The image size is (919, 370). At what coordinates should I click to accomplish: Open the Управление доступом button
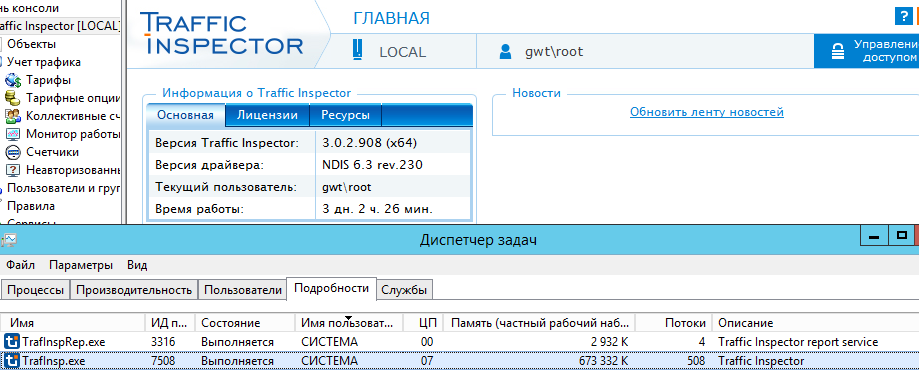click(x=866, y=51)
